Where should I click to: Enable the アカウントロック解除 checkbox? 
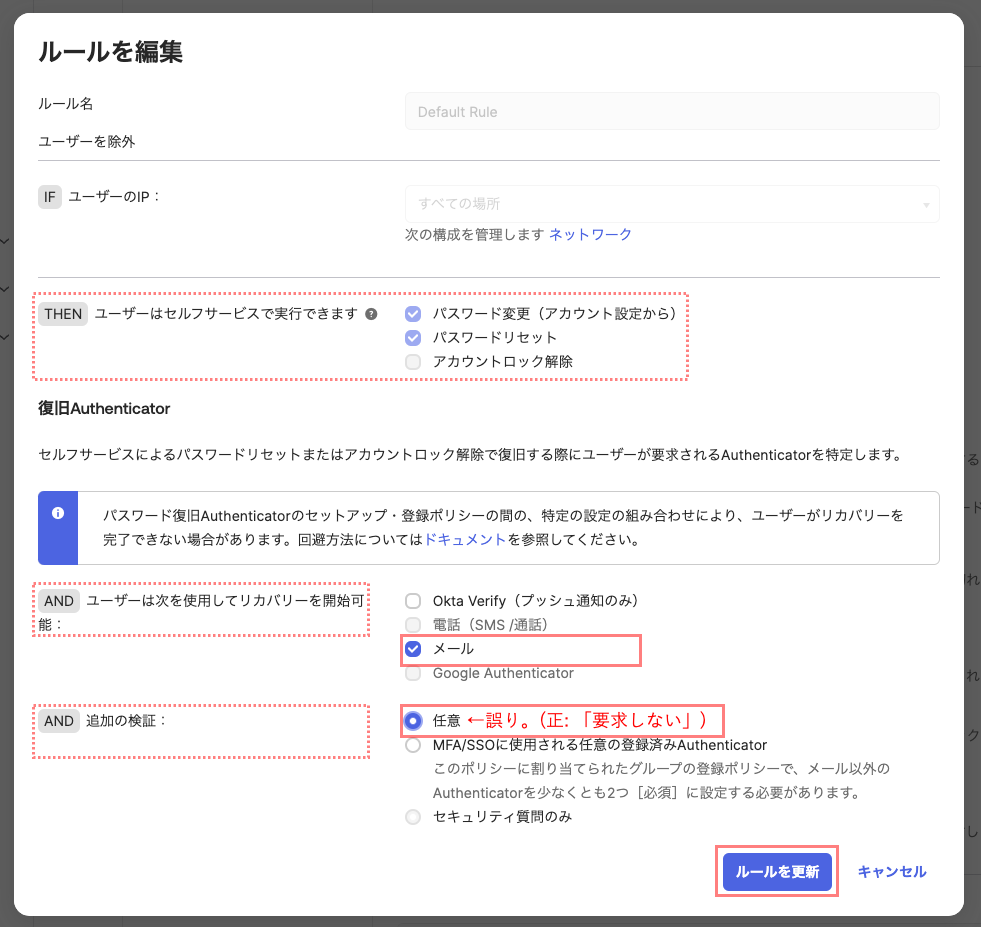click(x=413, y=361)
